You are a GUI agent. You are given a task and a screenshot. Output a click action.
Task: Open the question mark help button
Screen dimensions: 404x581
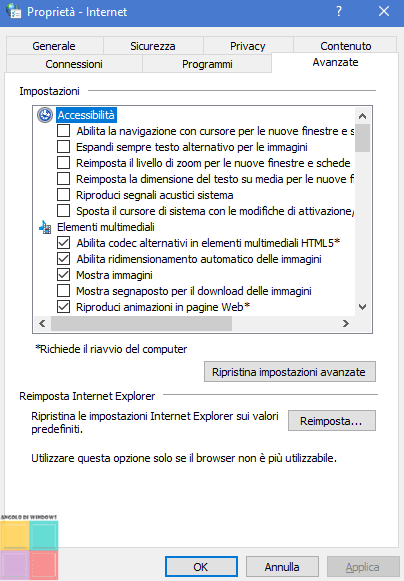[x=339, y=11]
